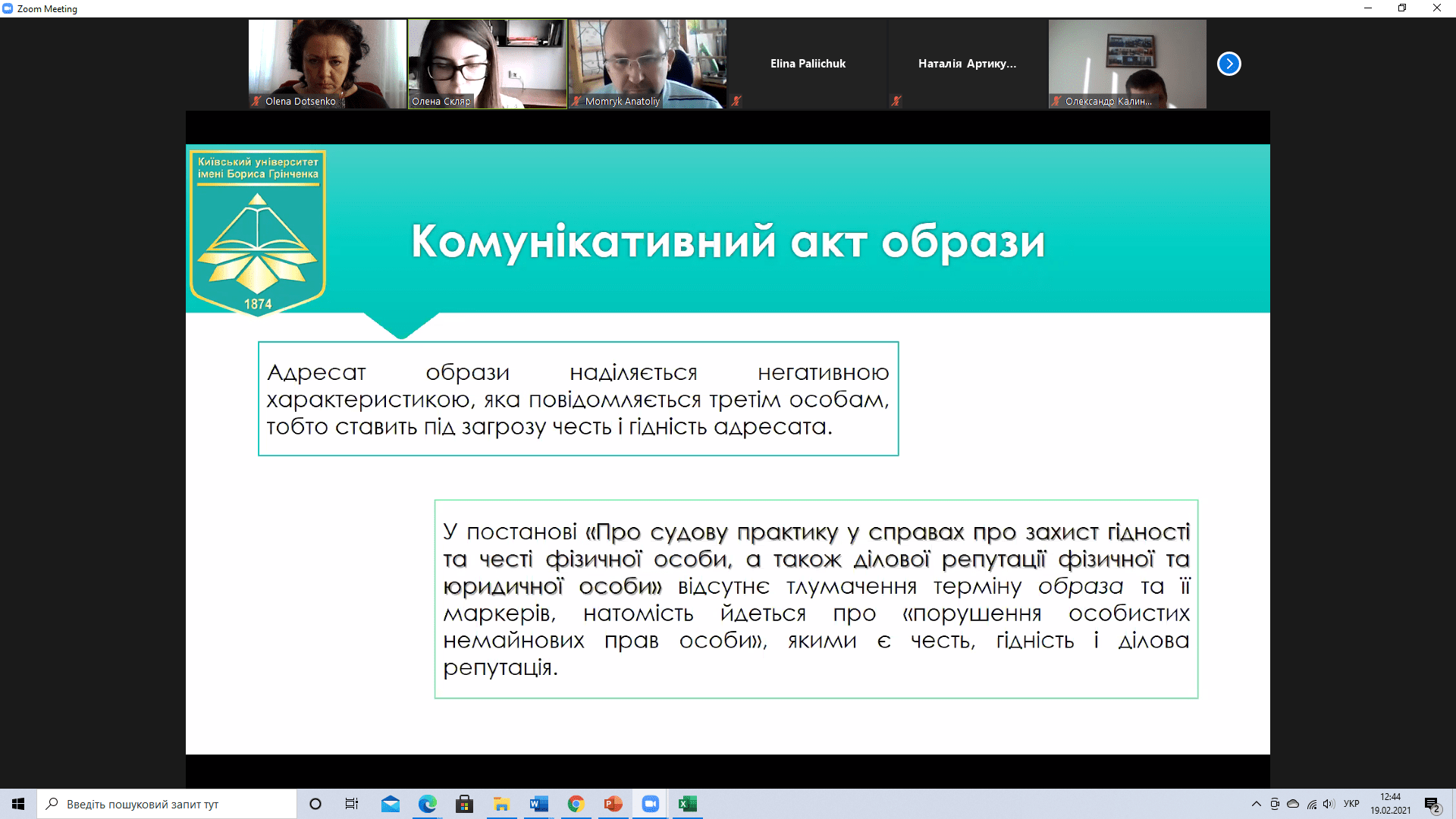Screen dimensions: 1456x819
Task: Open Windows Start menu
Action: (x=18, y=804)
